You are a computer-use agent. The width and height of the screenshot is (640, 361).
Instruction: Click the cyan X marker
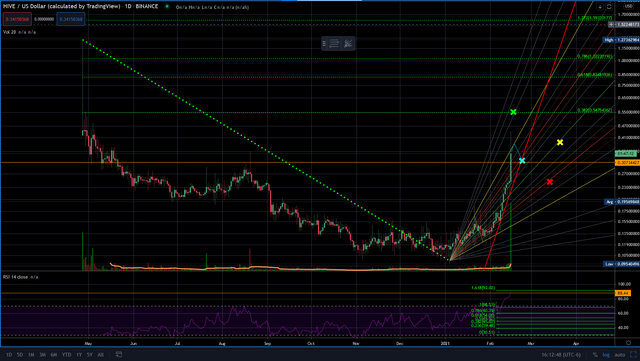[522, 161]
